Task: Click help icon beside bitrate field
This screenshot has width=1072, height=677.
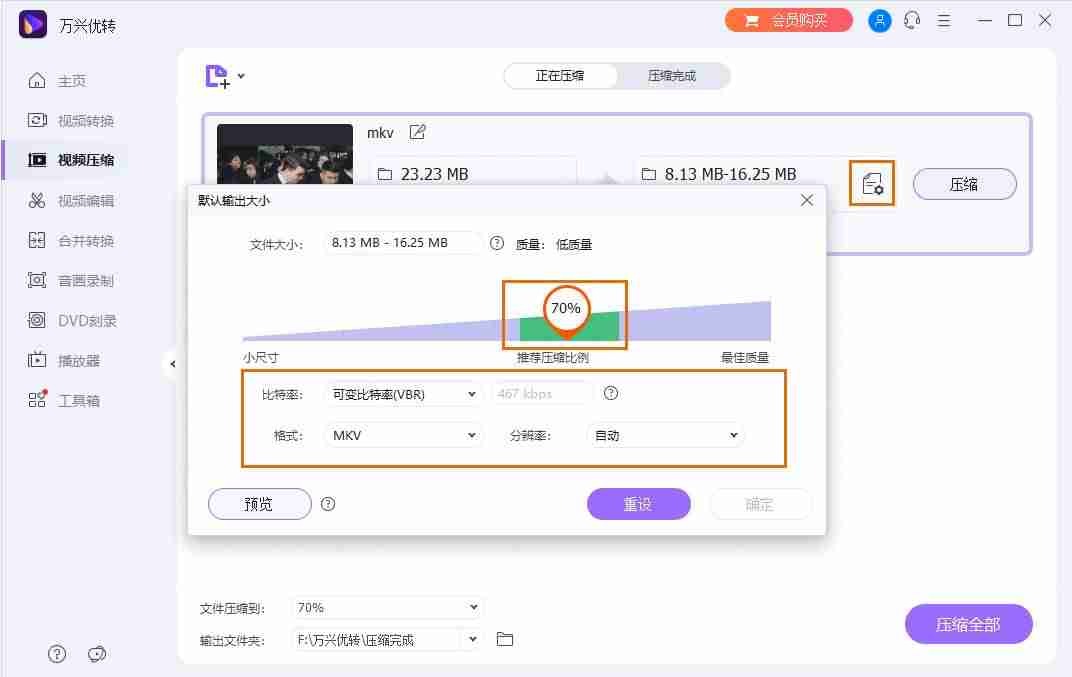Action: [611, 393]
